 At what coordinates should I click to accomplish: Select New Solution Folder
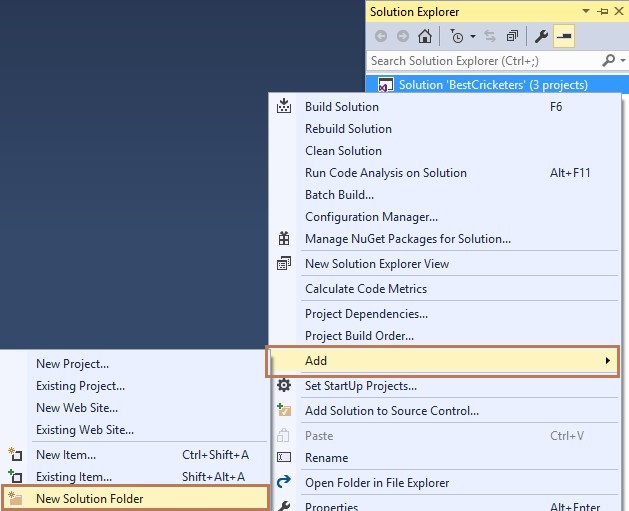[x=135, y=499]
